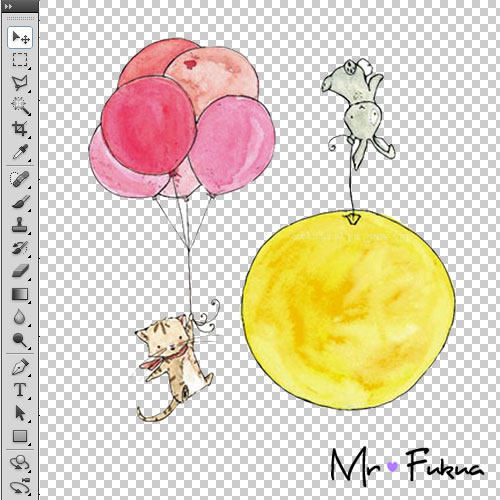Pick the Blur tool droplet icon
The width and height of the screenshot is (500, 500).
[20, 317]
